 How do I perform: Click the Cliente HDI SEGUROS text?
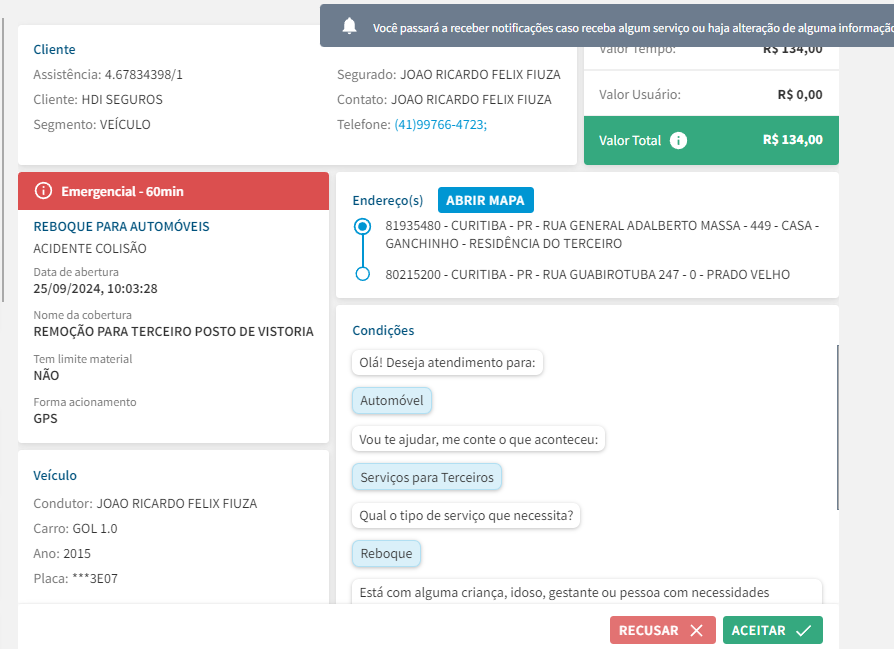pyautogui.click(x=122, y=100)
